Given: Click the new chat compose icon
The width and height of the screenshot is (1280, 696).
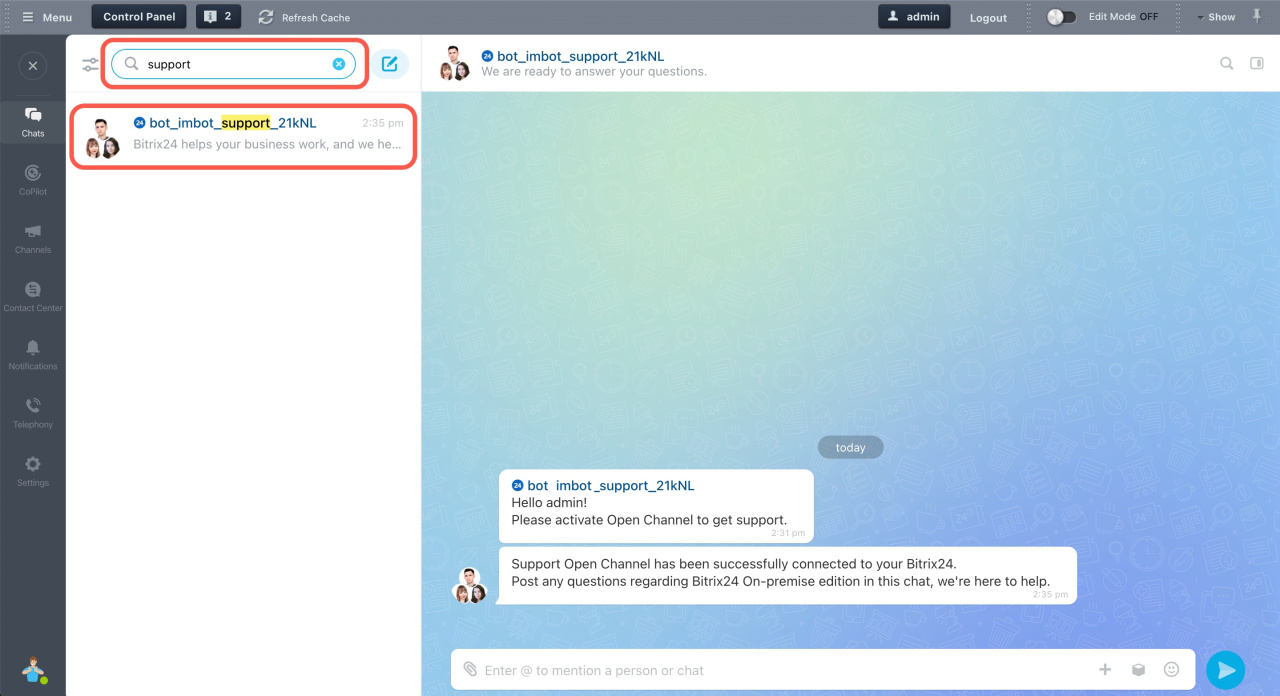Looking at the screenshot, I should 390,64.
